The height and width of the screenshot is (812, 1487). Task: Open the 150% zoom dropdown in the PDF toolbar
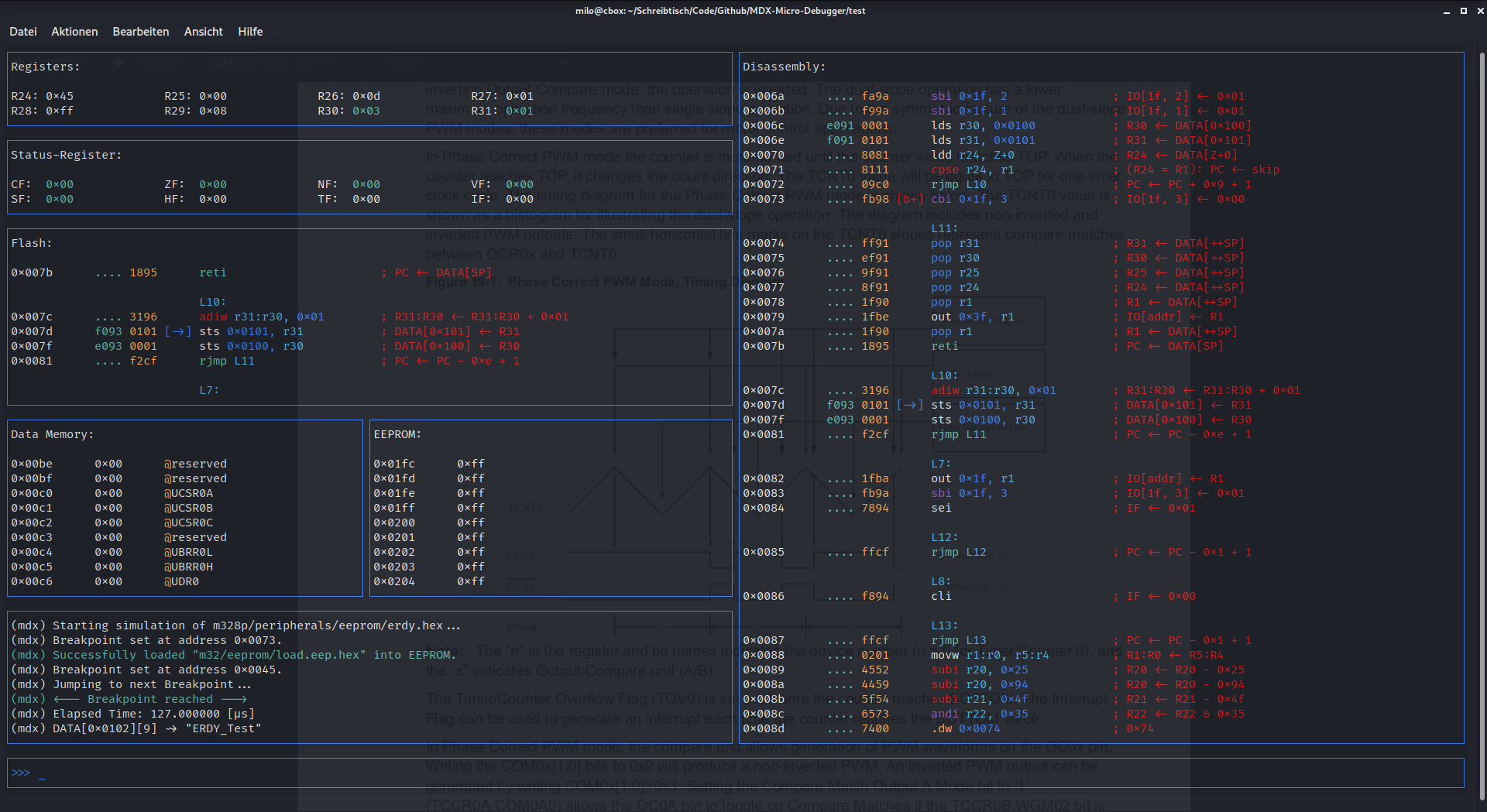click(x=403, y=62)
